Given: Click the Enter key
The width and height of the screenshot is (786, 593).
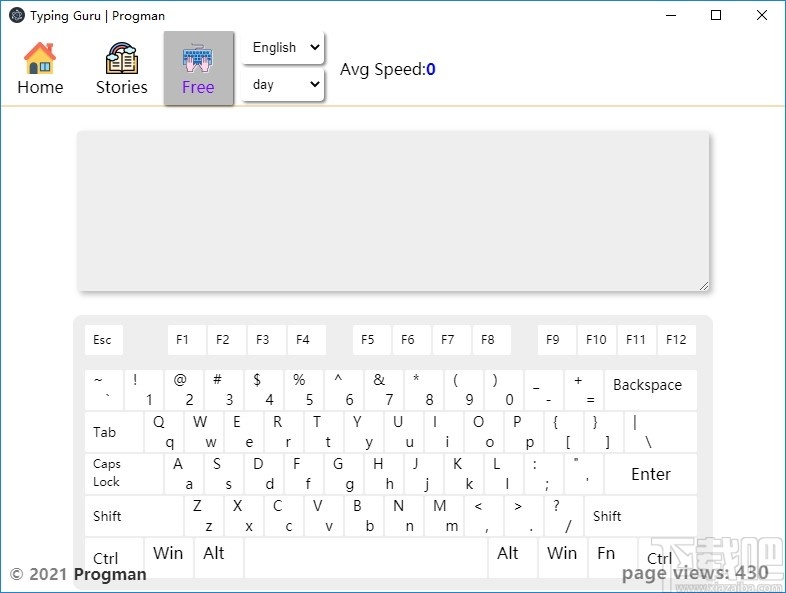Looking at the screenshot, I should (x=651, y=474).
